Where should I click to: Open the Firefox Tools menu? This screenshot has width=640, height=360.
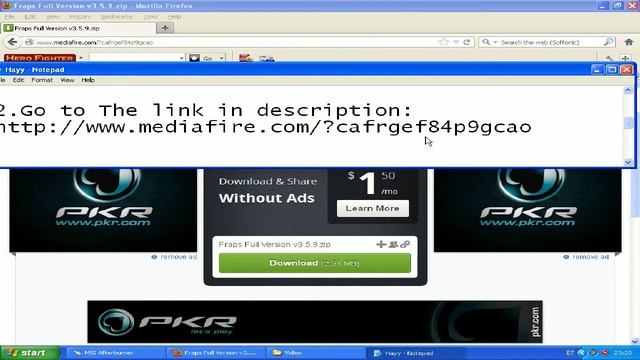tap(150, 17)
